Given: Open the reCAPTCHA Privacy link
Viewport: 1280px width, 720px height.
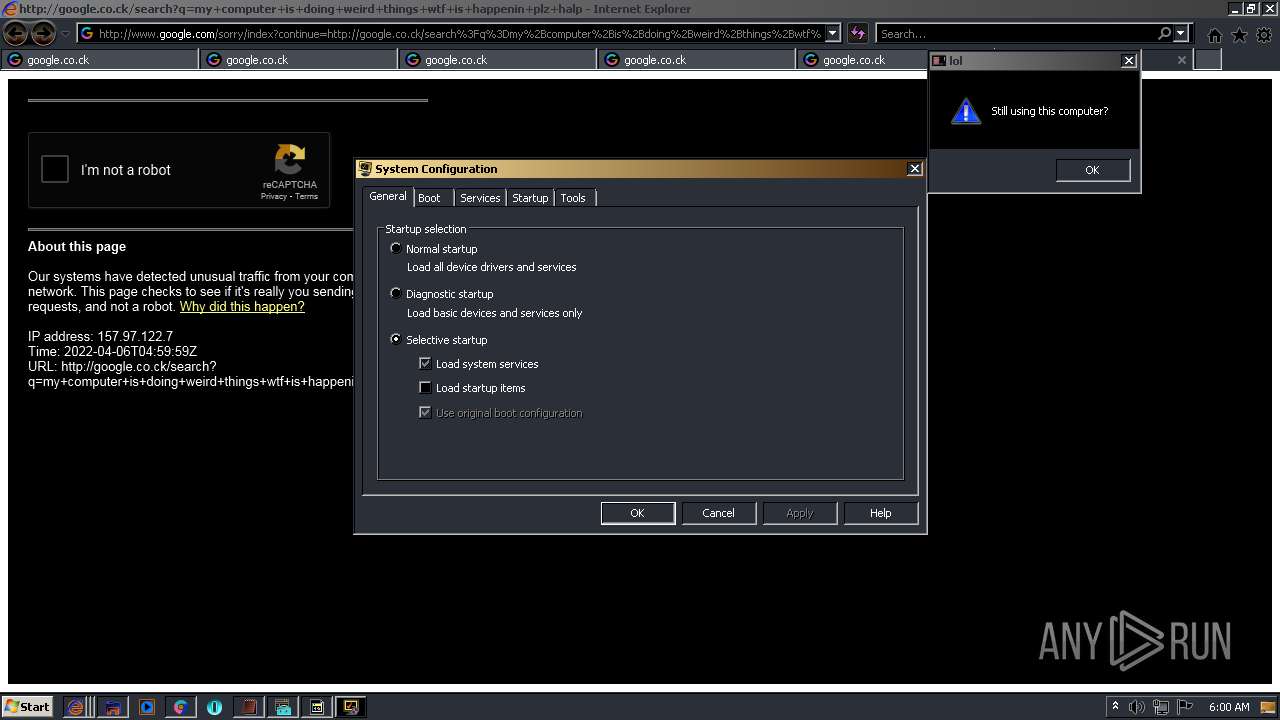Looking at the screenshot, I should point(274,196).
